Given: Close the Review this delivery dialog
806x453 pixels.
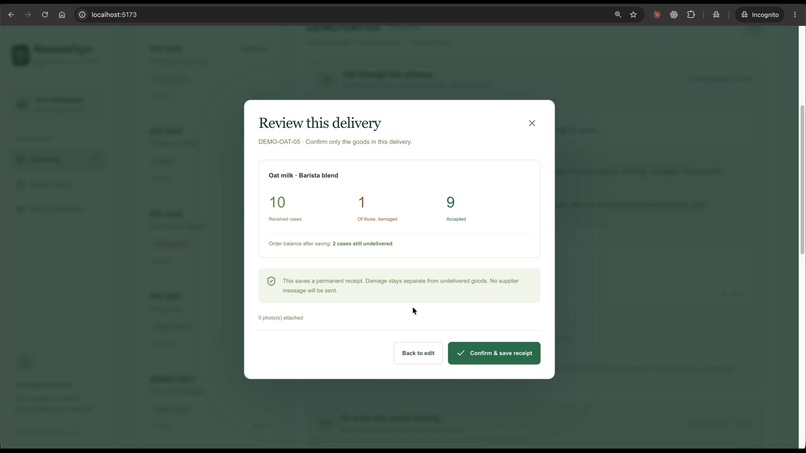Looking at the screenshot, I should tap(532, 123).
